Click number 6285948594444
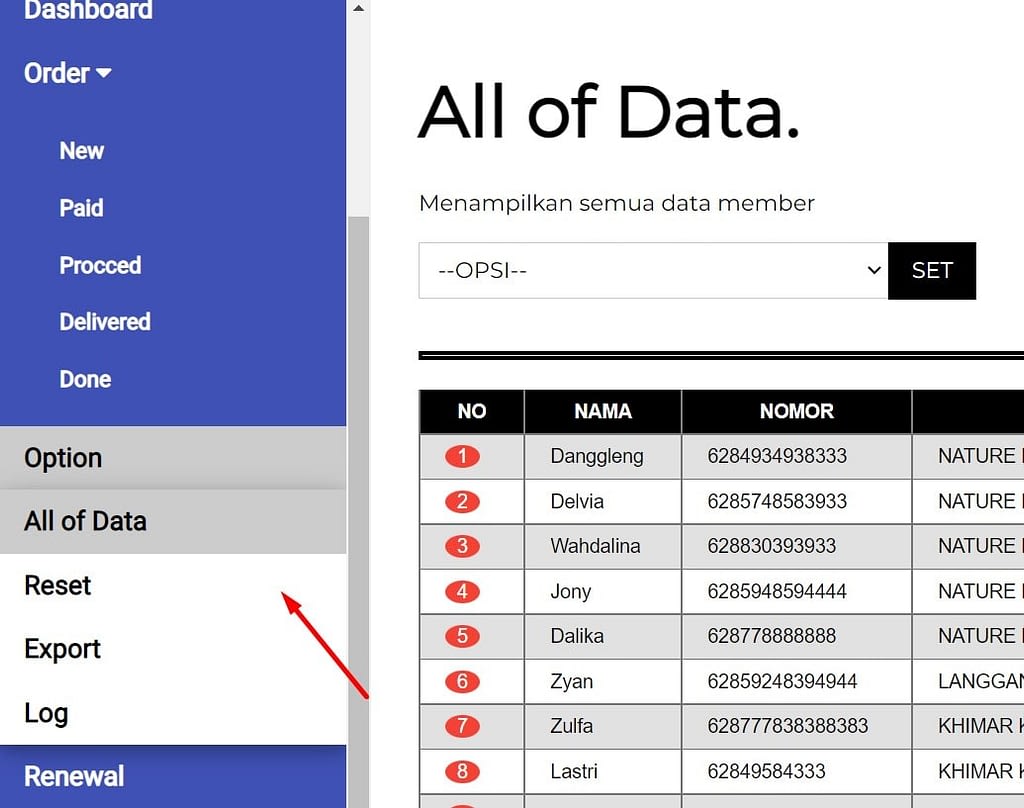Image resolution: width=1024 pixels, height=808 pixels. 777,591
